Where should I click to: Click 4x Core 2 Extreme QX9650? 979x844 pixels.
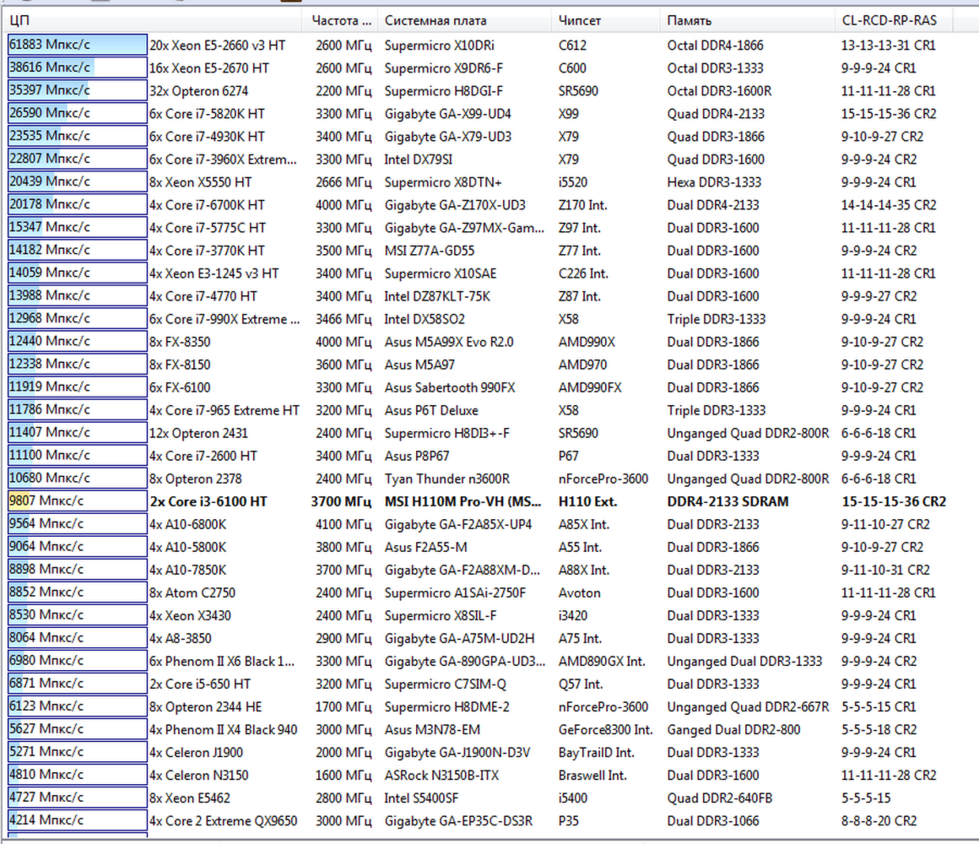223,821
